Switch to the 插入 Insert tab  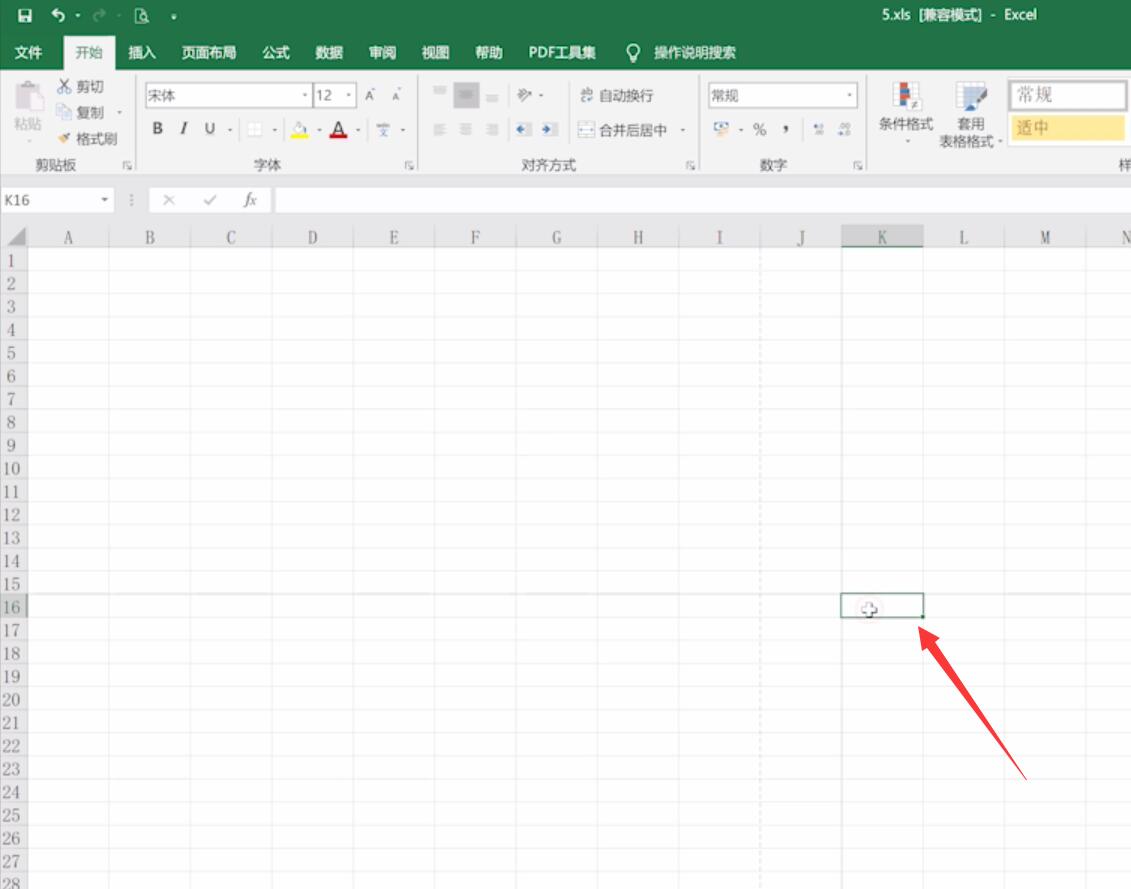coord(141,52)
